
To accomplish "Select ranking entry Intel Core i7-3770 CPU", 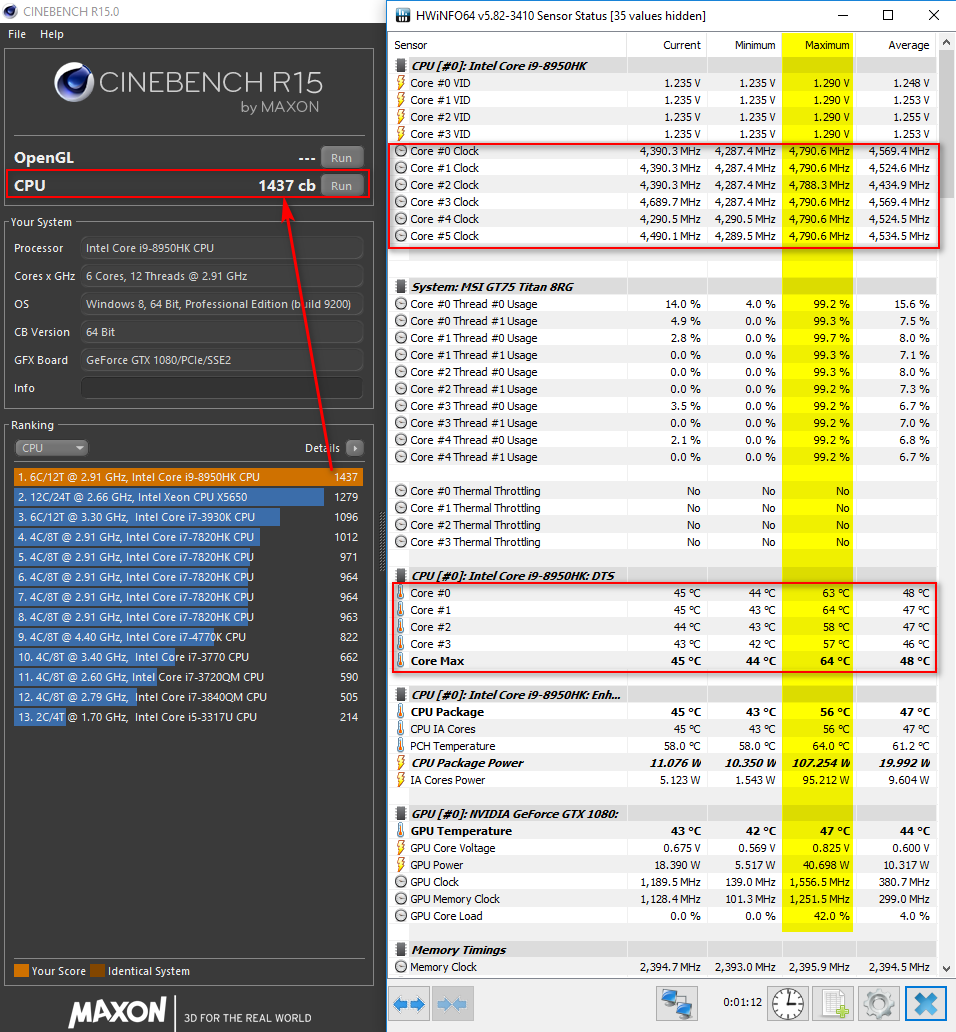I will coord(188,657).
